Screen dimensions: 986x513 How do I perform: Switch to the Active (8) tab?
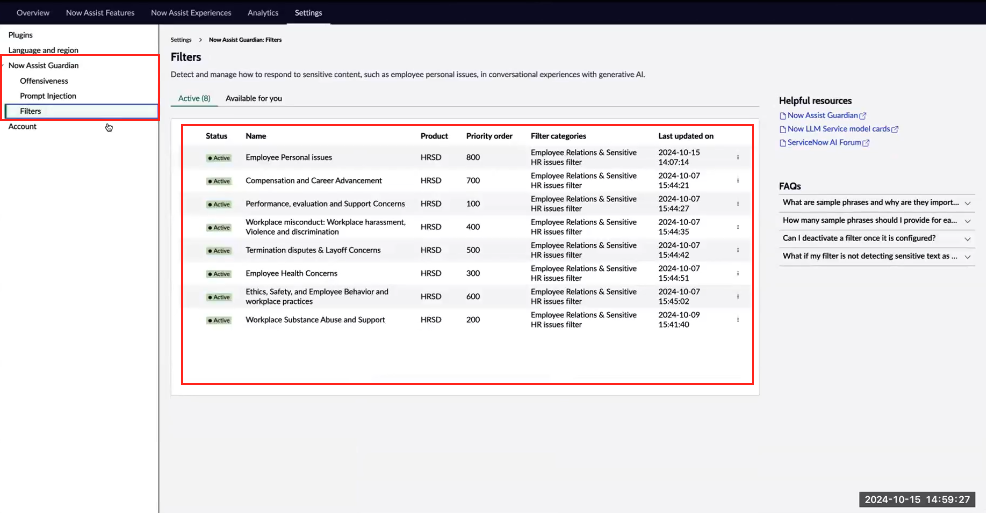click(x=194, y=98)
